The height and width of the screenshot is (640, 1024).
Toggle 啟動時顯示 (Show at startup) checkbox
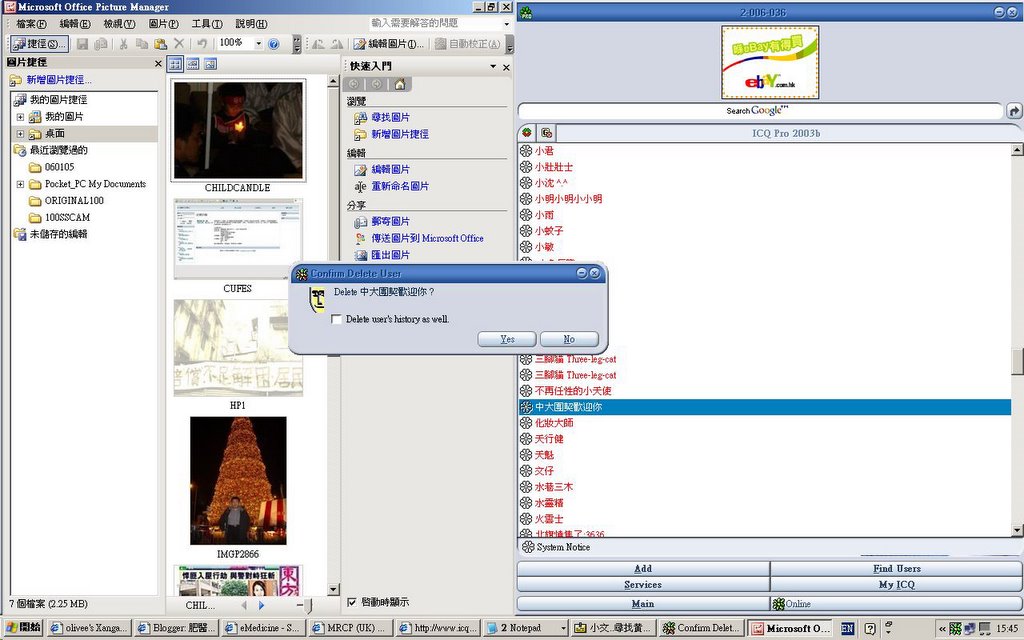click(352, 602)
